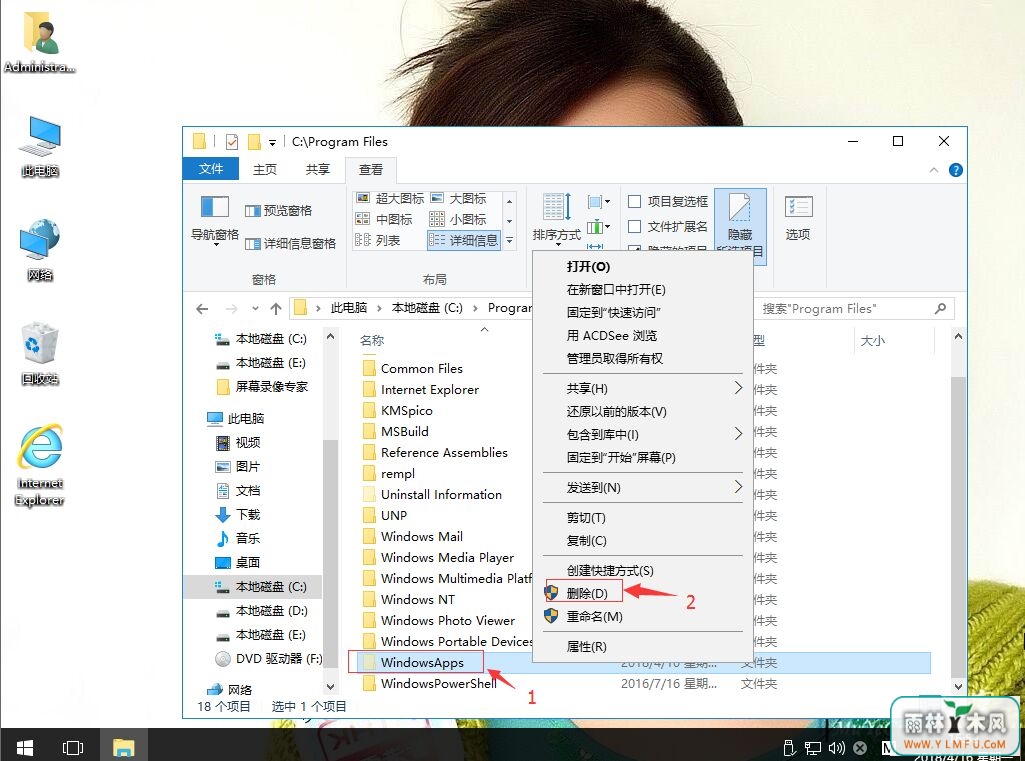Open the quick access toolbar customize dropdown
Image resolution: width=1025 pixels, height=761 pixels.
272,142
